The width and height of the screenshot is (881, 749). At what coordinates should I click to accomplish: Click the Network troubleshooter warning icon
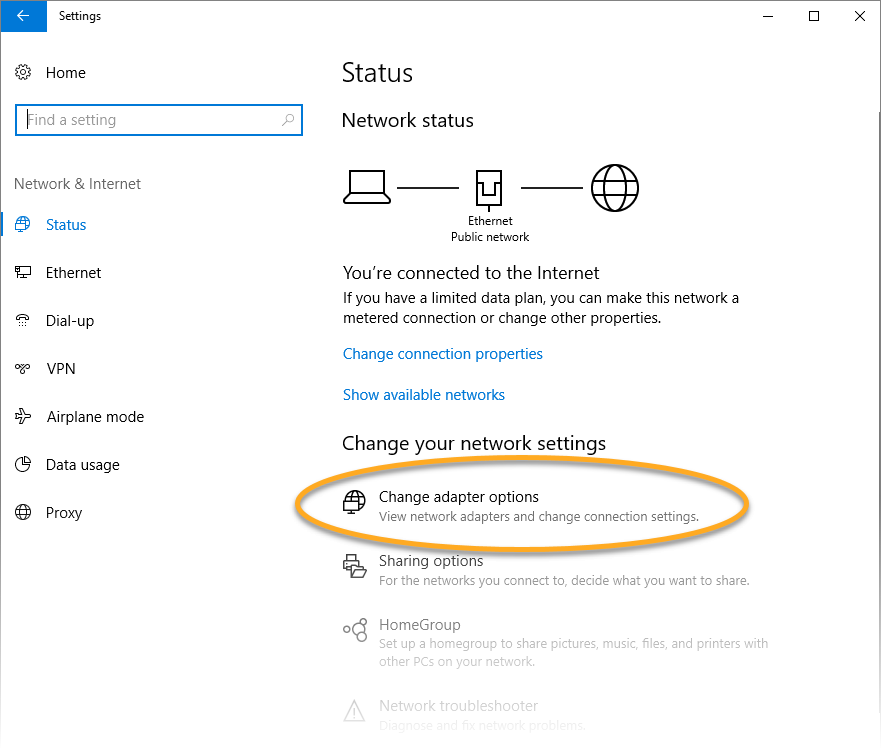click(x=354, y=711)
